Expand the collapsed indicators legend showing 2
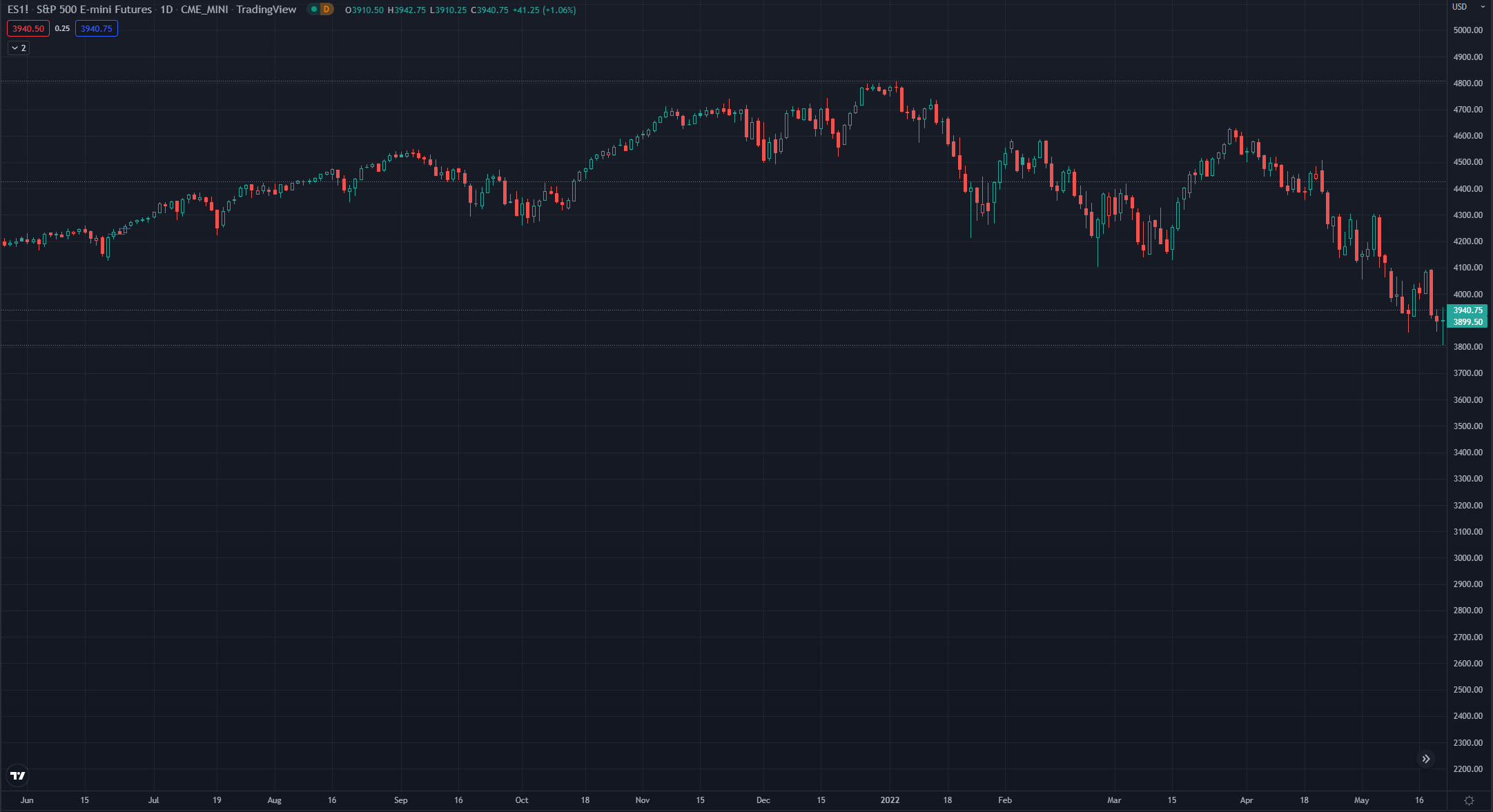The width and height of the screenshot is (1493, 812). tap(19, 48)
